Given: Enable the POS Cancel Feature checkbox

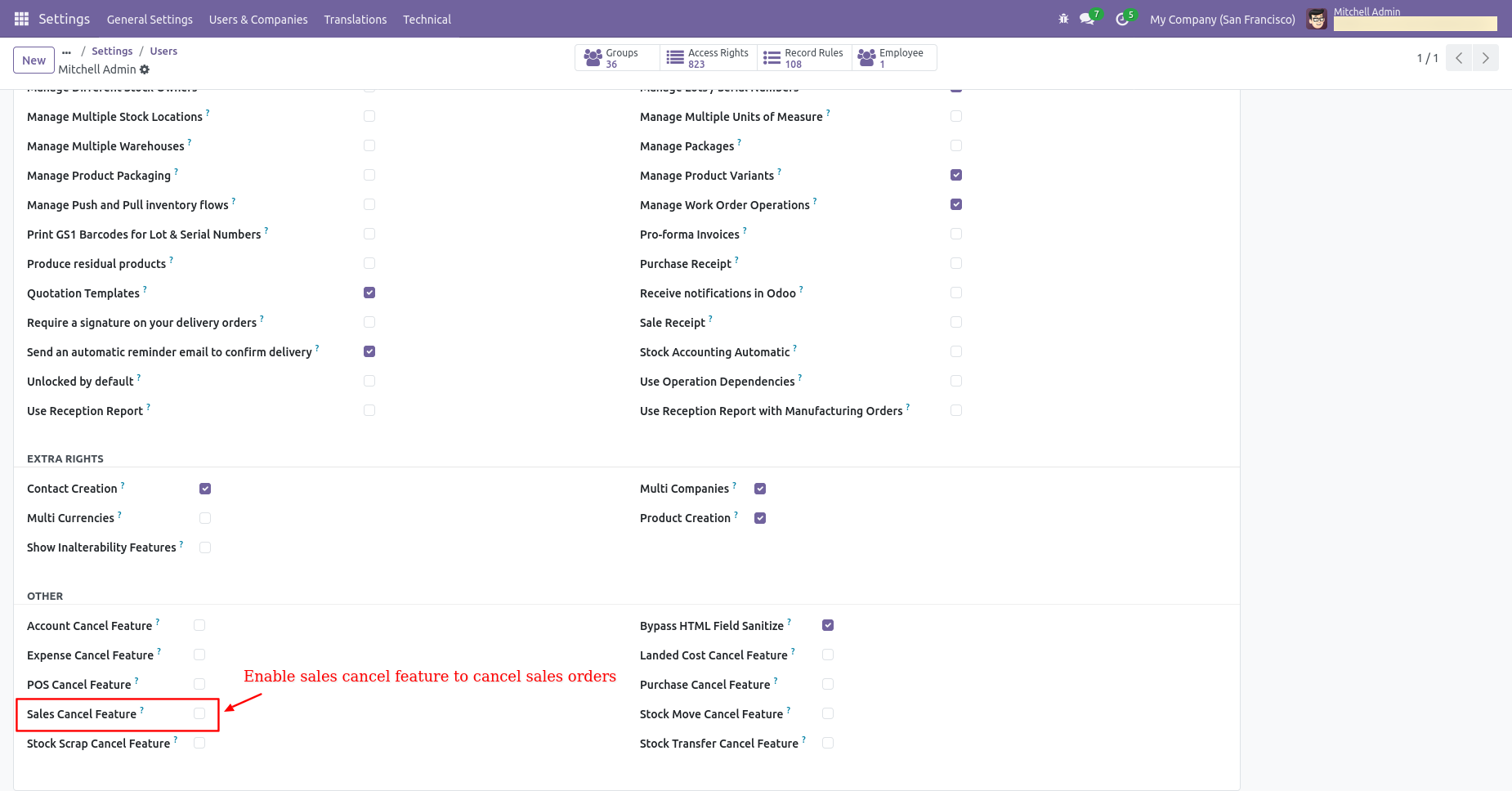Looking at the screenshot, I should click(x=199, y=684).
